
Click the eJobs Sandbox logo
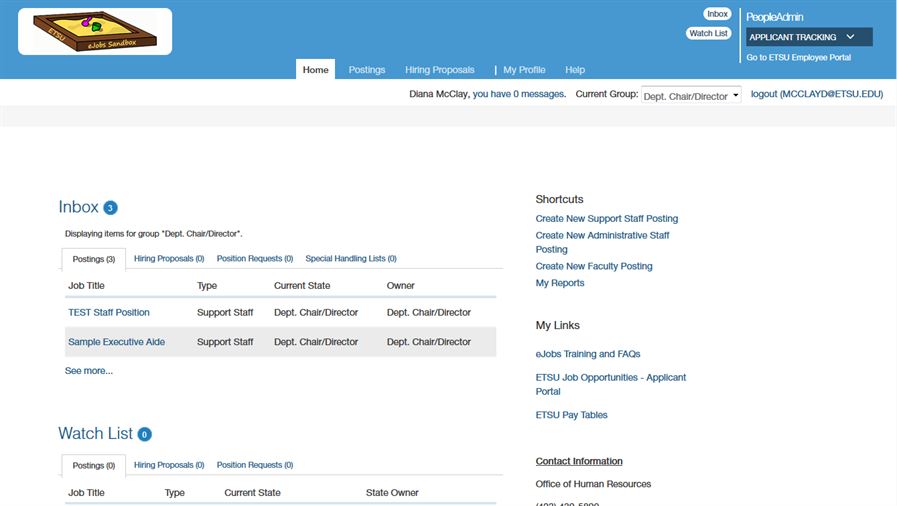[95, 32]
